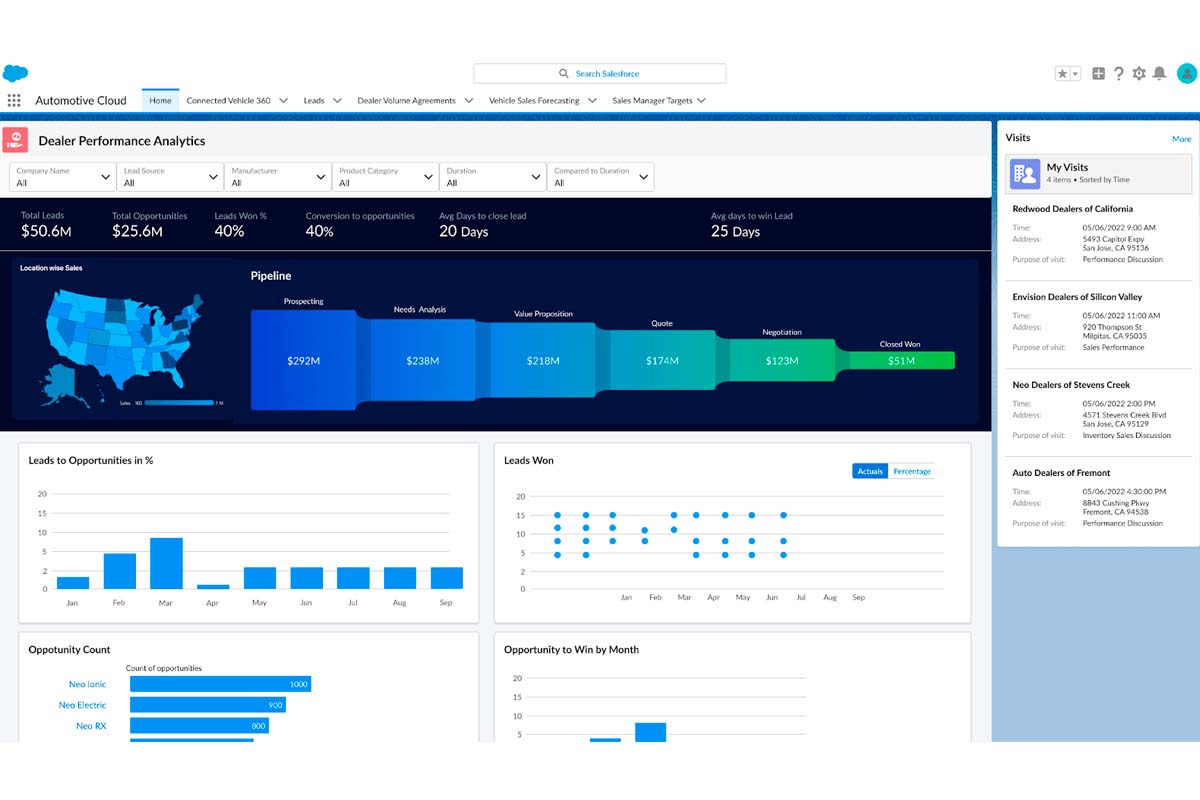Click the user profile avatar
The height and width of the screenshot is (800, 1200).
tap(1186, 73)
